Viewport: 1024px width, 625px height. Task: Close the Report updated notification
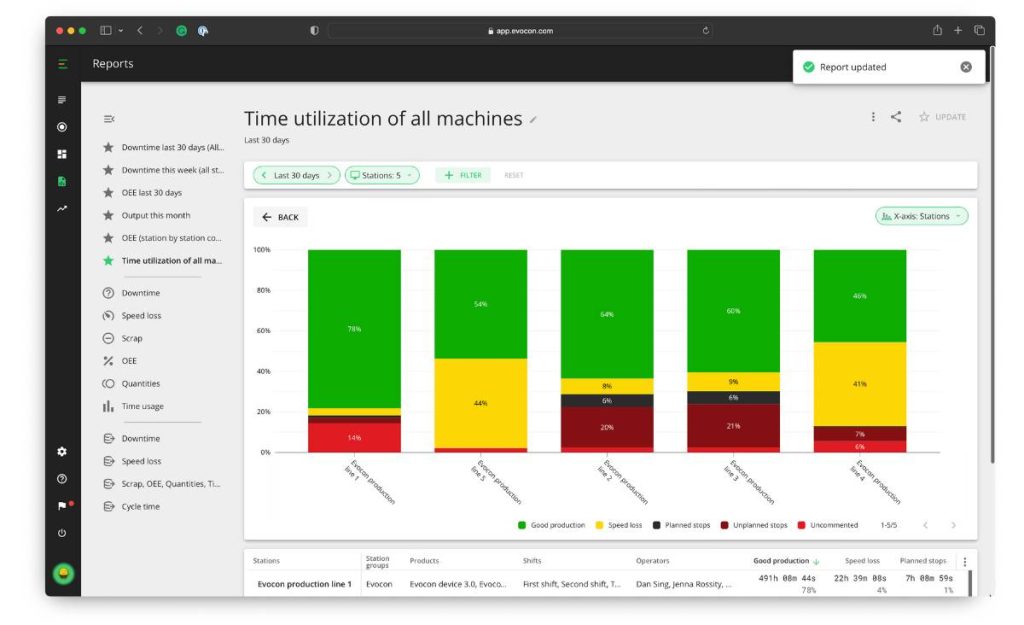coord(966,67)
